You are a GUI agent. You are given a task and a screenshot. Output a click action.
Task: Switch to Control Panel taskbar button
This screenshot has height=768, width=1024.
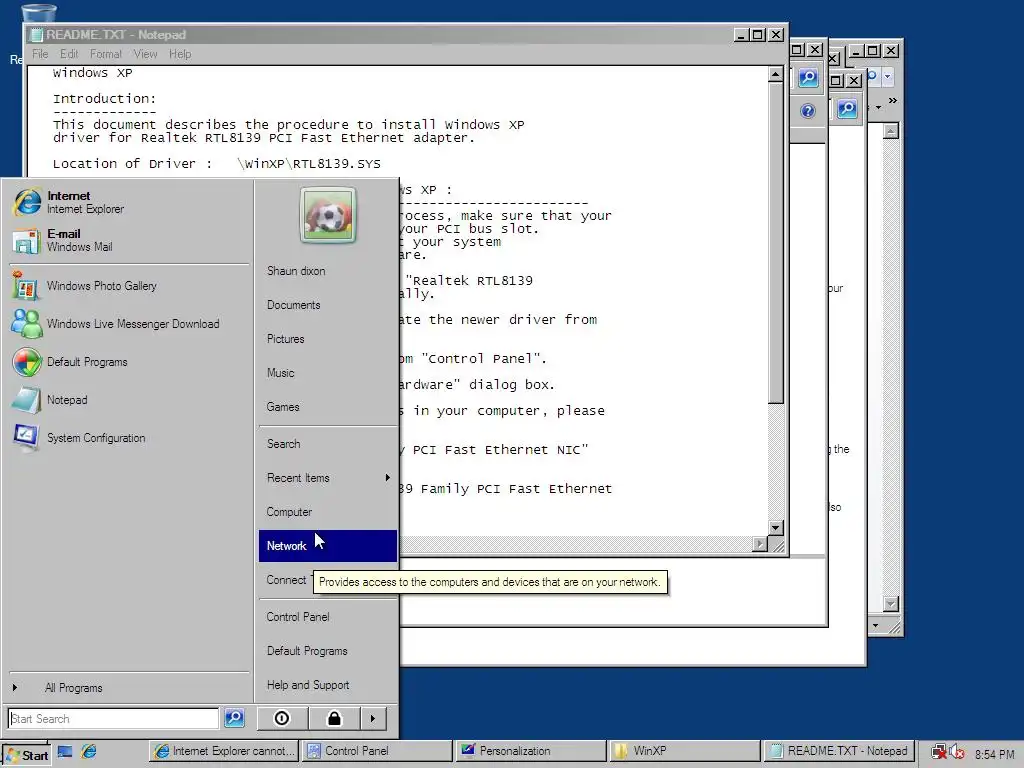[x=377, y=751]
